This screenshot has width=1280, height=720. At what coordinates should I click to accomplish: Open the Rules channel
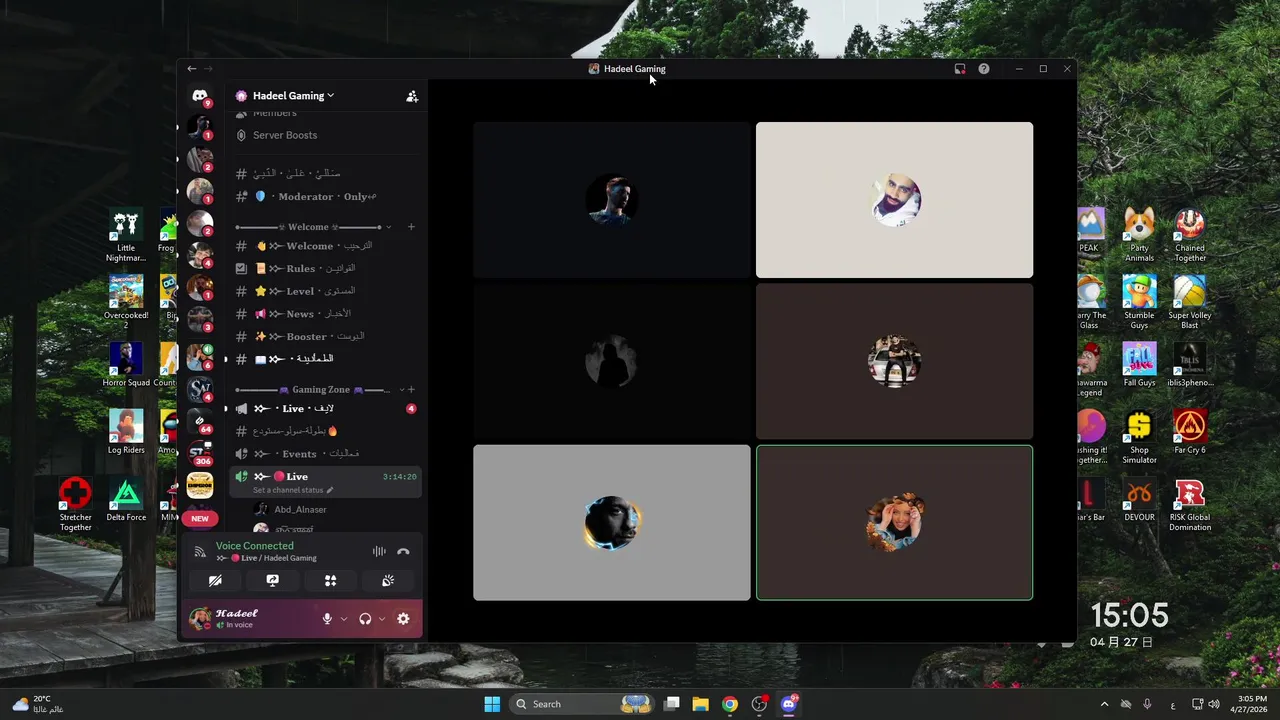point(325,269)
